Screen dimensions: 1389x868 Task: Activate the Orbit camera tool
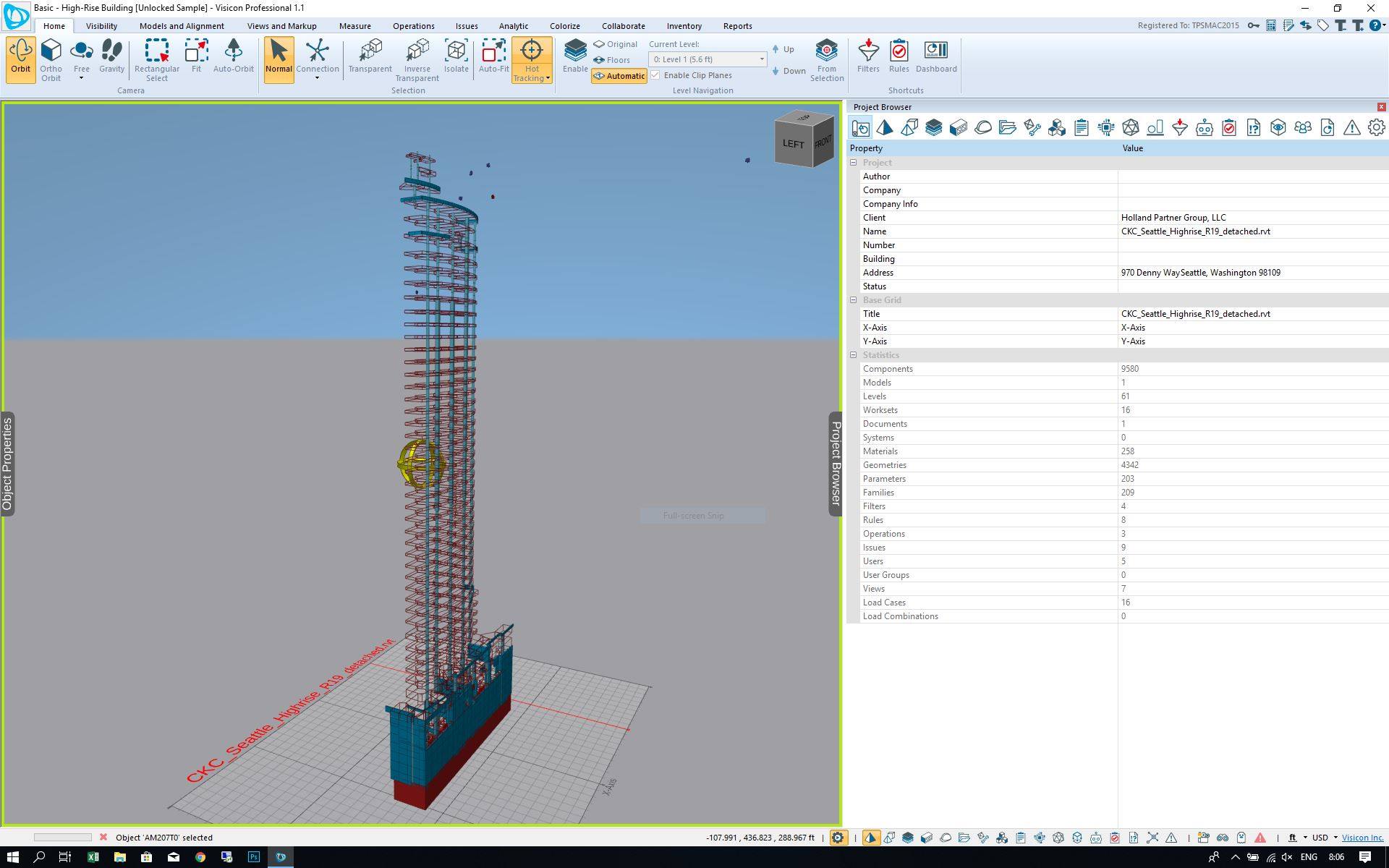[21, 59]
